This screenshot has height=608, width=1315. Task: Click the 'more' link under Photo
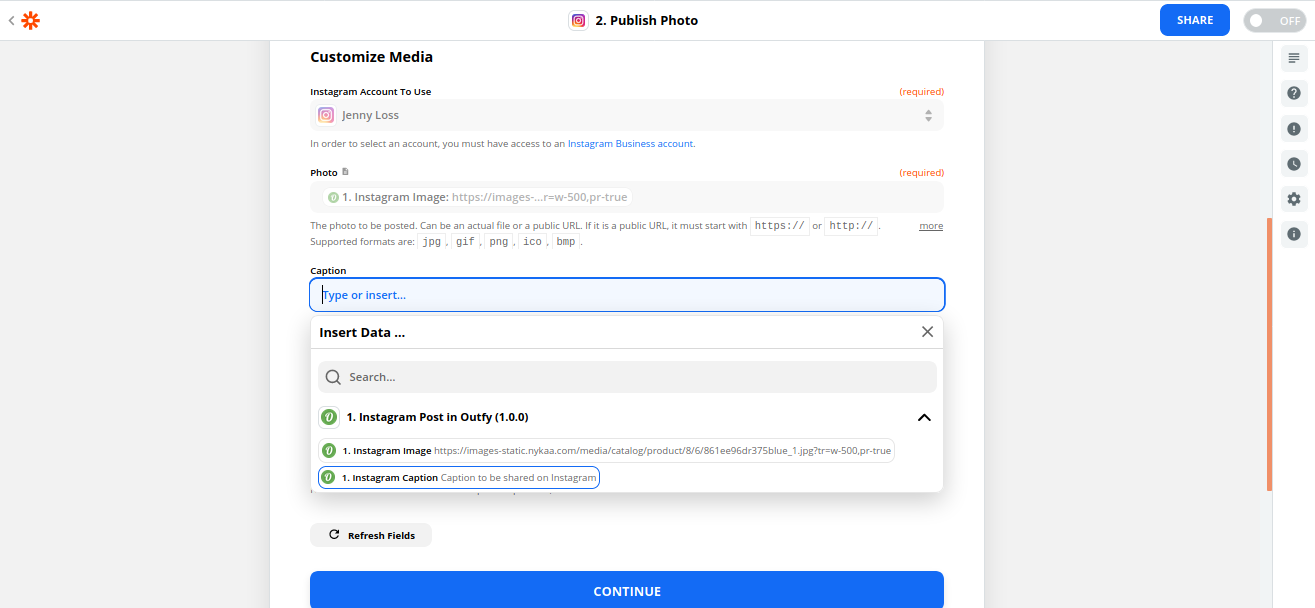(x=931, y=226)
